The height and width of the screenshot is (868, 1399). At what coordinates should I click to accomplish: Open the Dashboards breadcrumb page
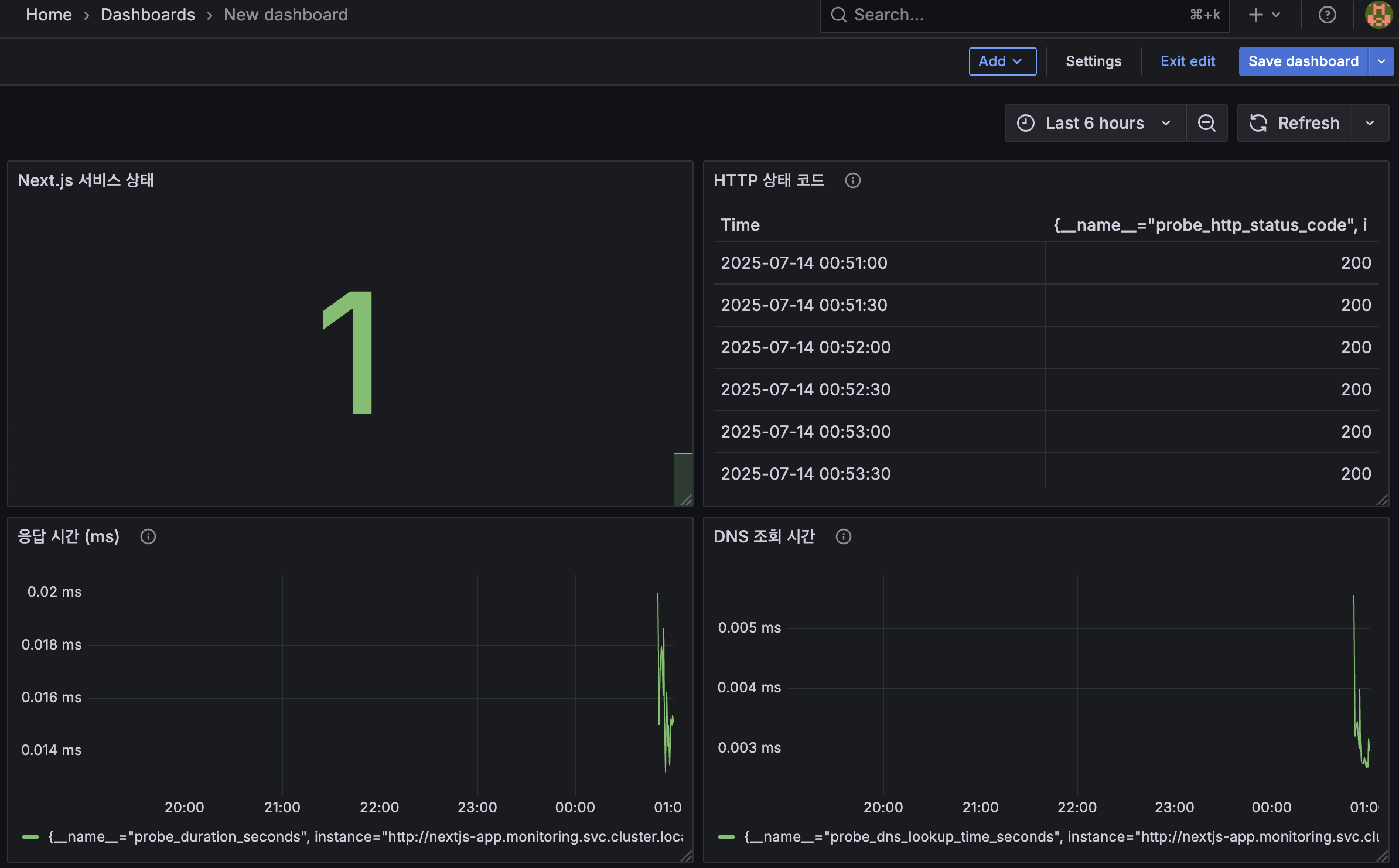tap(148, 15)
